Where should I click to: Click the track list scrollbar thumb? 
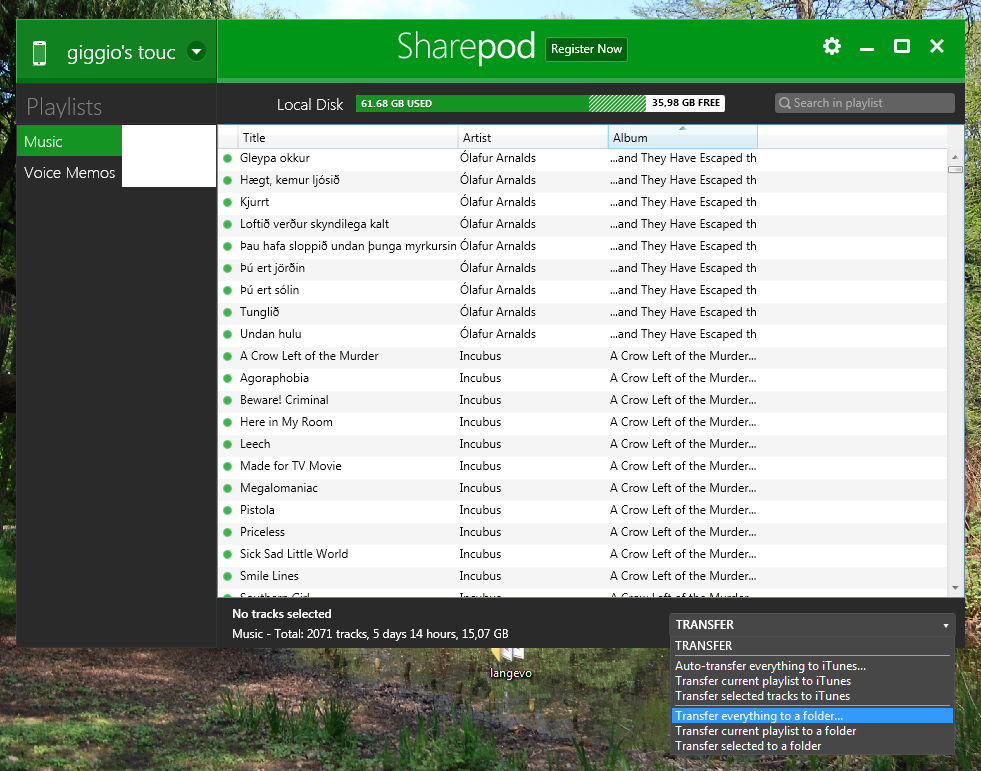coord(955,170)
